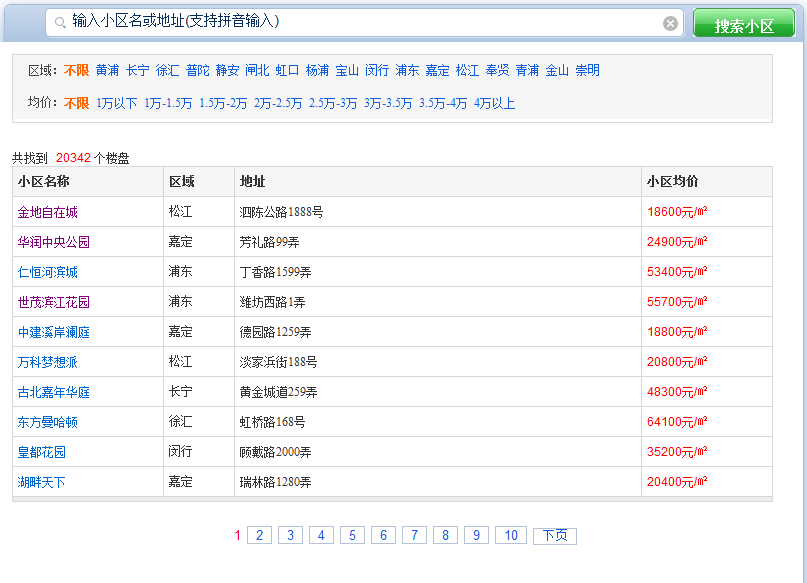Filter by 闵行 district
The image size is (807, 583).
[x=377, y=70]
